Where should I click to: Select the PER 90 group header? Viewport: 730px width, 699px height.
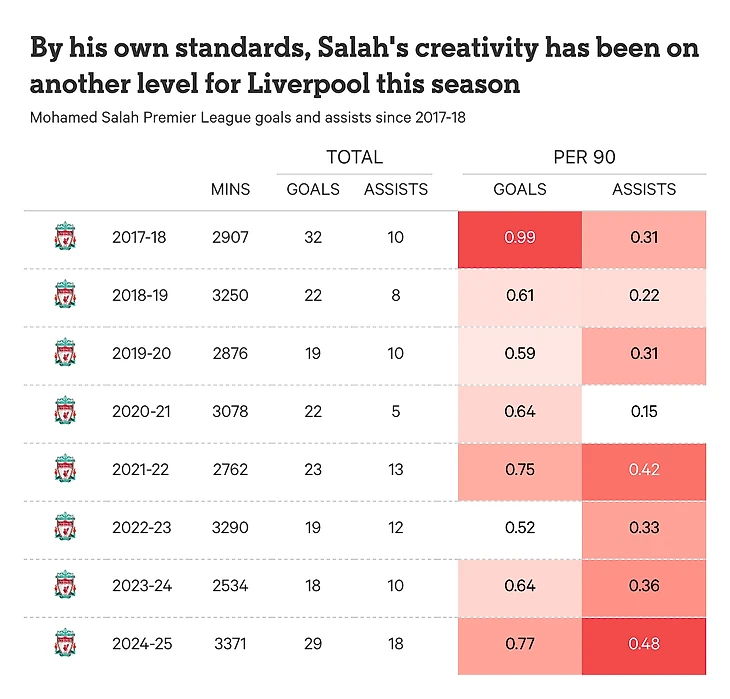[x=583, y=157]
